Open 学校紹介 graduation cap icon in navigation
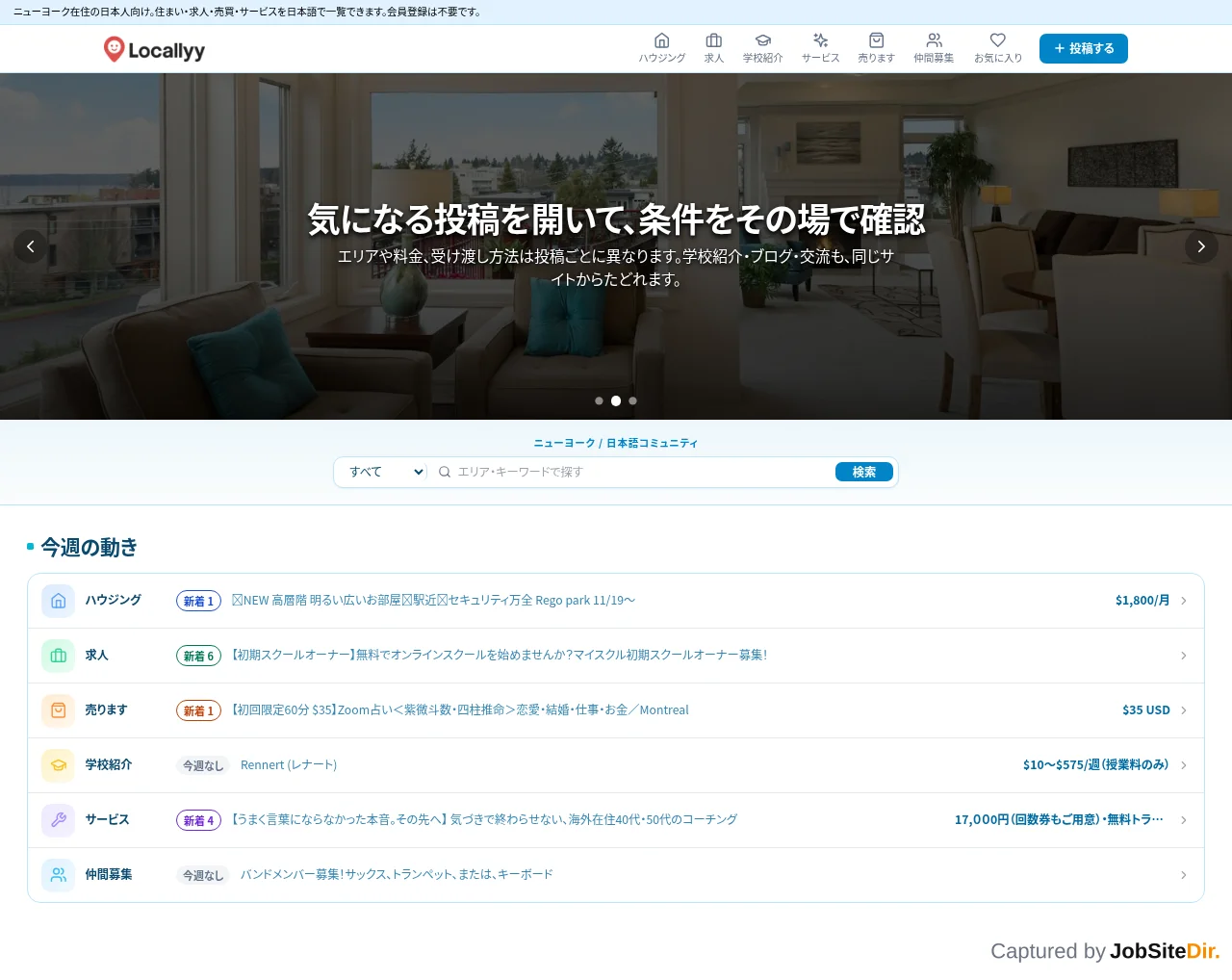The height and width of the screenshot is (980, 1232). click(x=762, y=40)
